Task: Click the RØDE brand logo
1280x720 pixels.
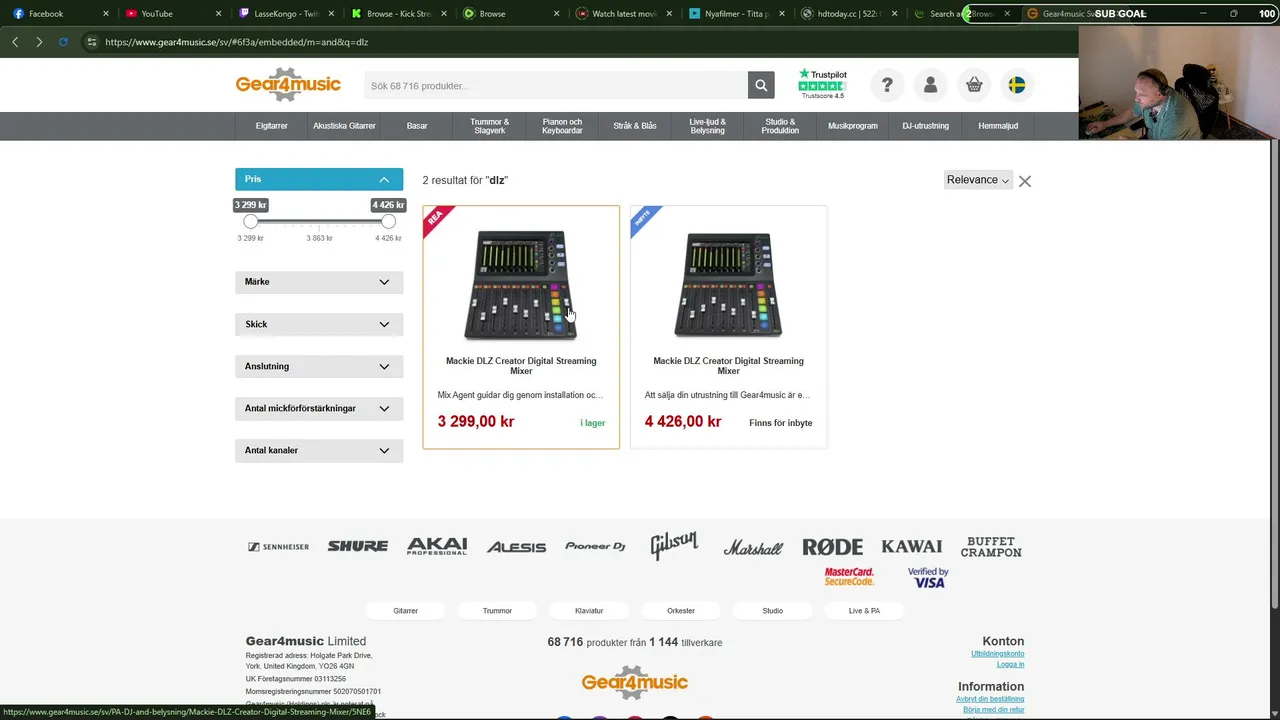Action: click(x=832, y=547)
